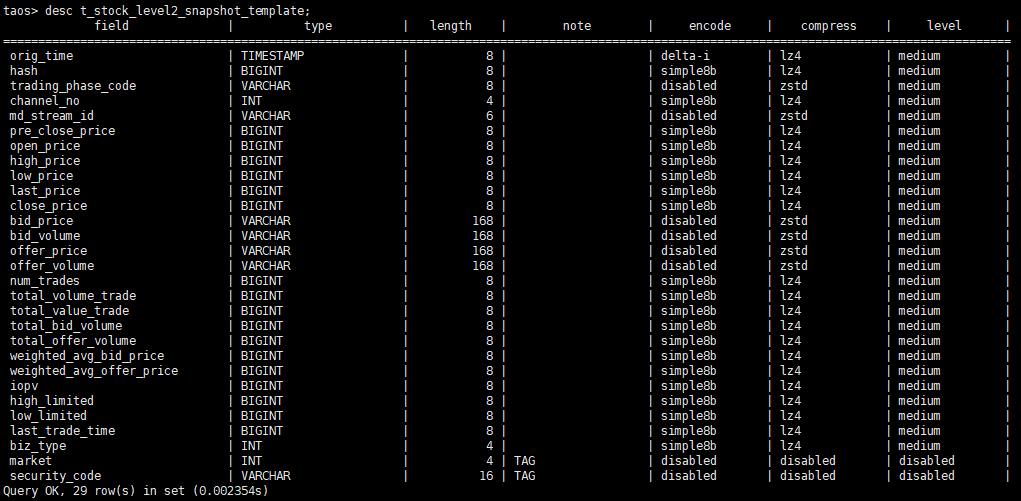Click the 'encode' column header
1021x501 pixels.
point(710,26)
